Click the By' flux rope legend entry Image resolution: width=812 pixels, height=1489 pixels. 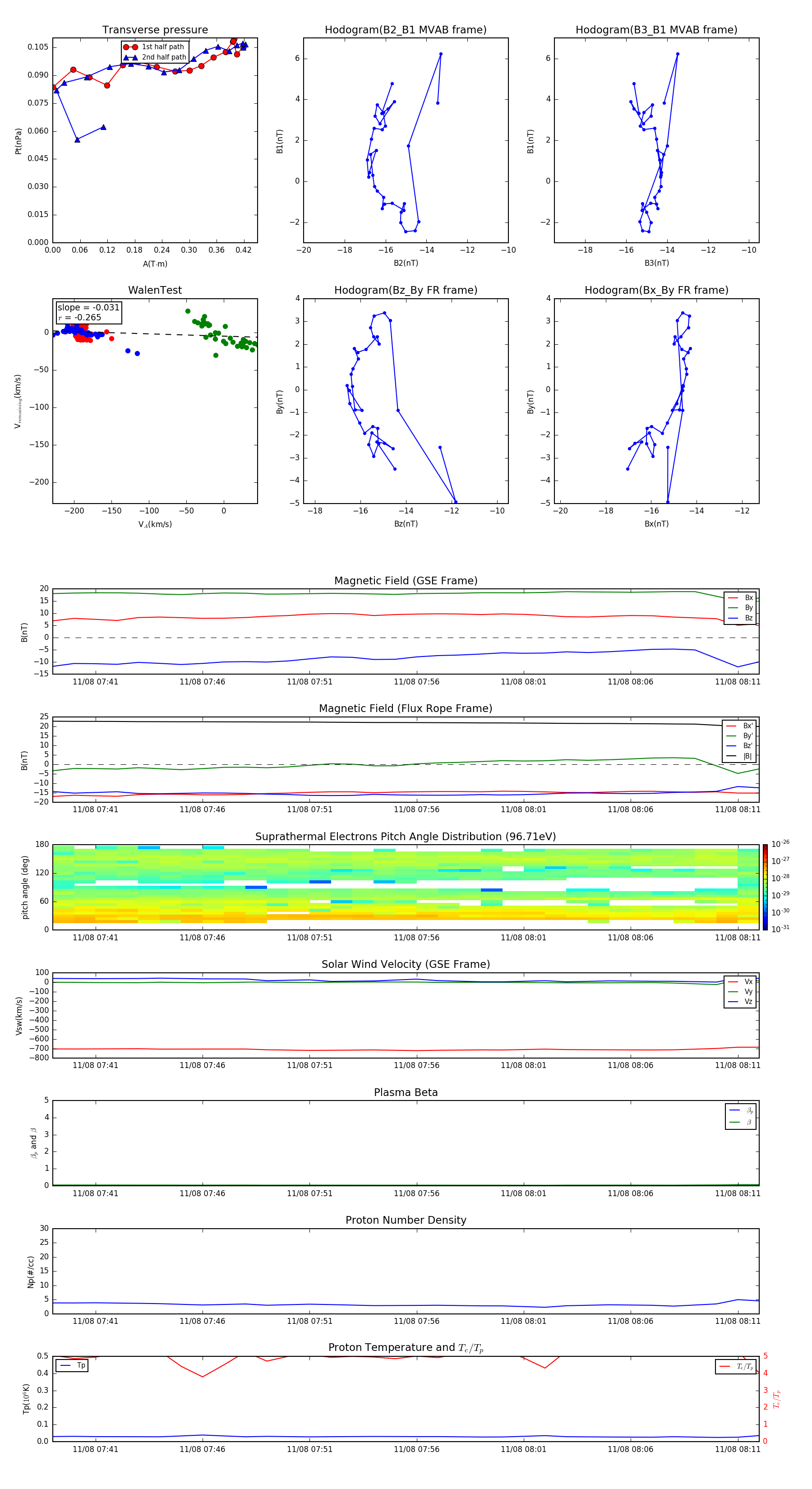(x=740, y=736)
